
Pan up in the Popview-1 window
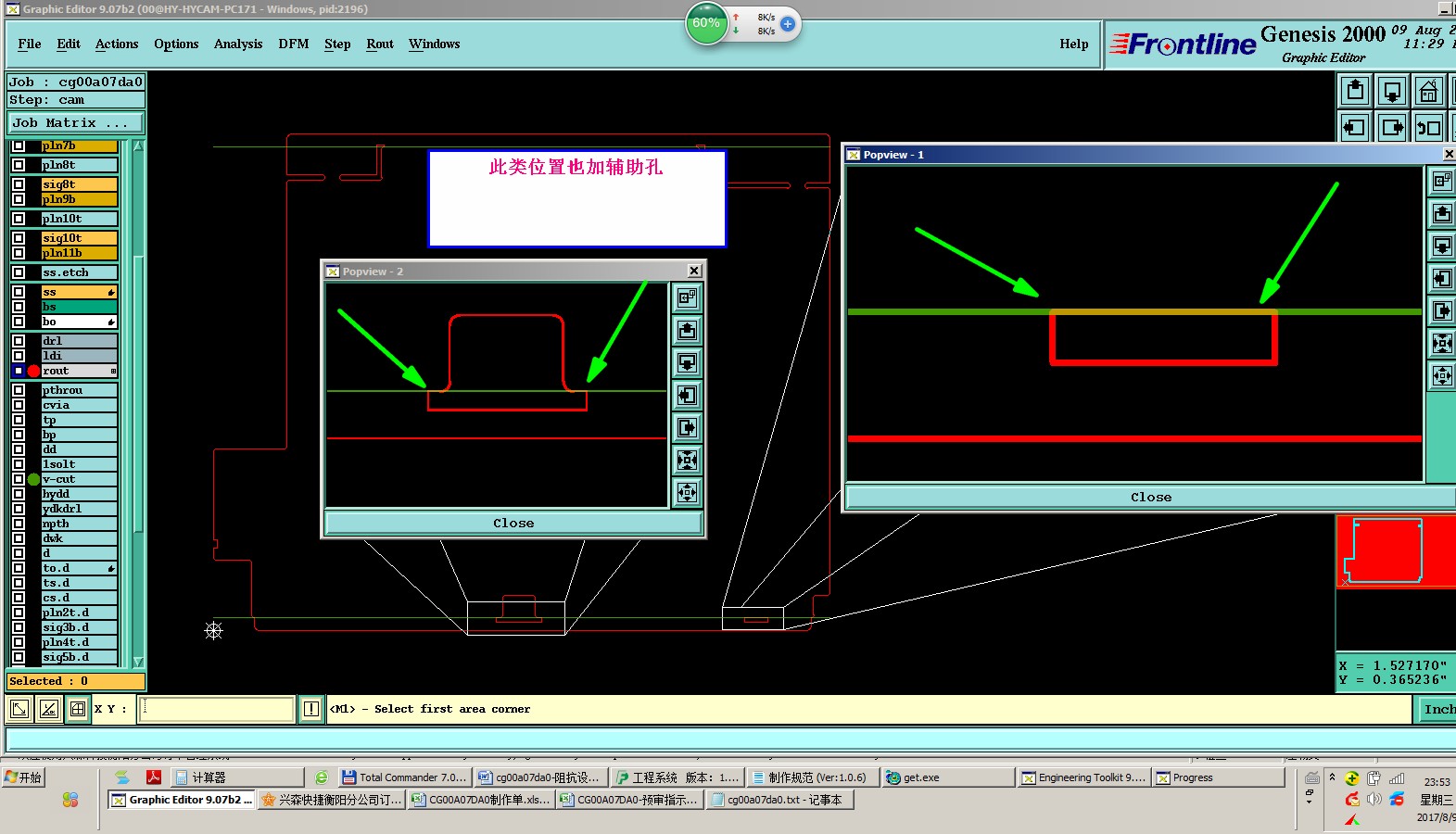tap(1442, 214)
